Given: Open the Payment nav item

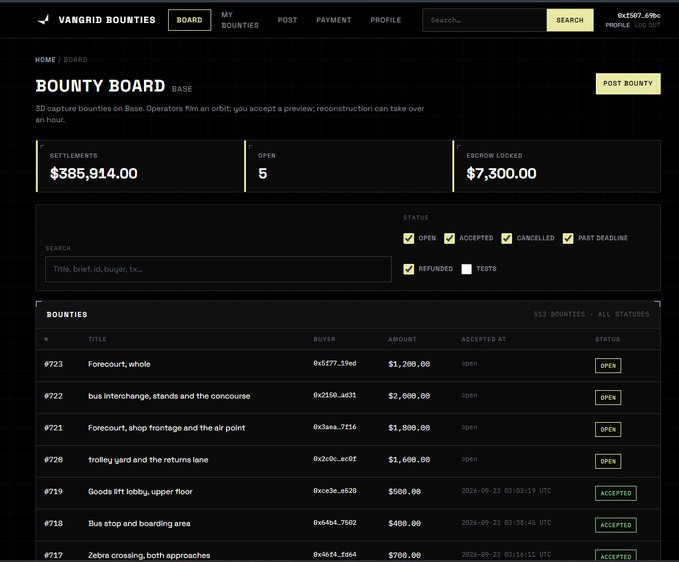Looking at the screenshot, I should click(334, 20).
